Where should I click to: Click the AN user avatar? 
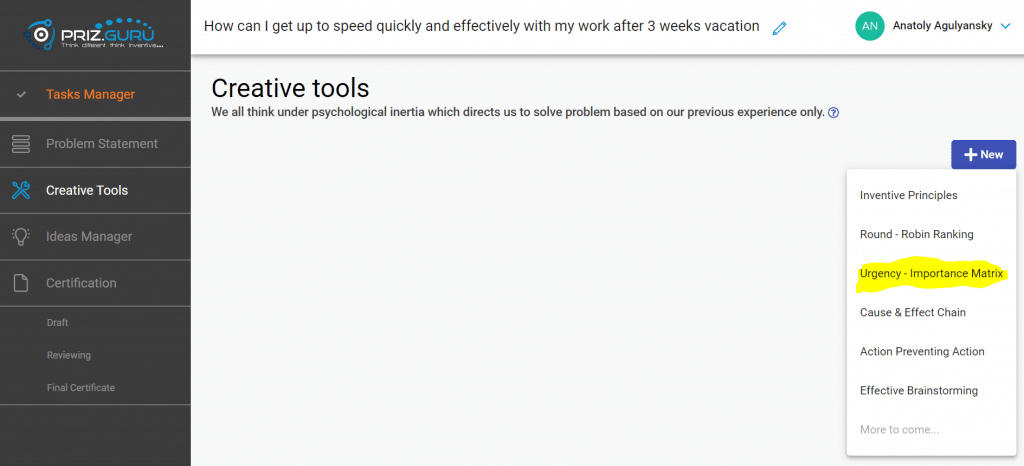tap(870, 27)
